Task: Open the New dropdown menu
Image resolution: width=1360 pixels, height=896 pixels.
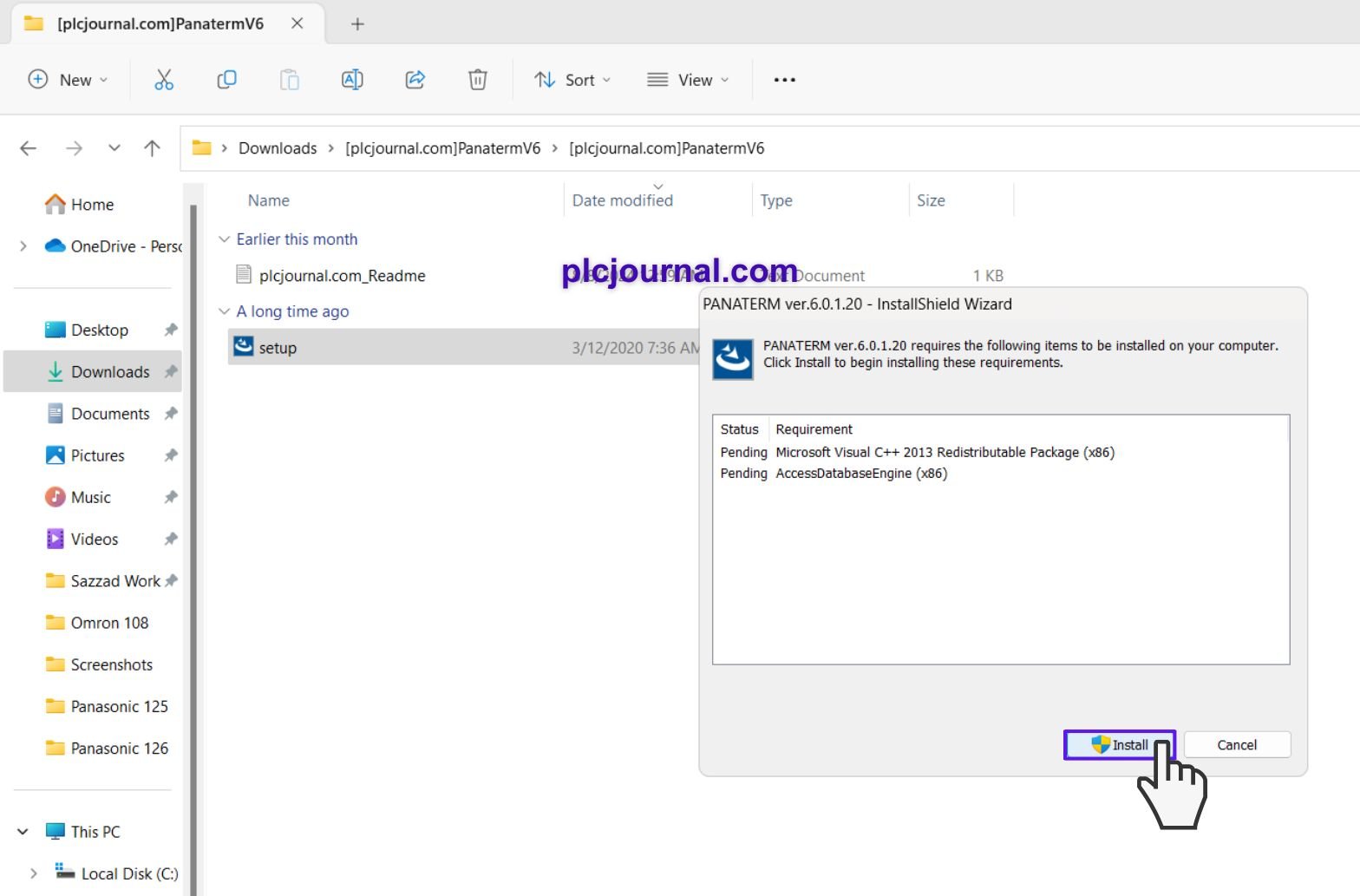Action: [x=68, y=80]
